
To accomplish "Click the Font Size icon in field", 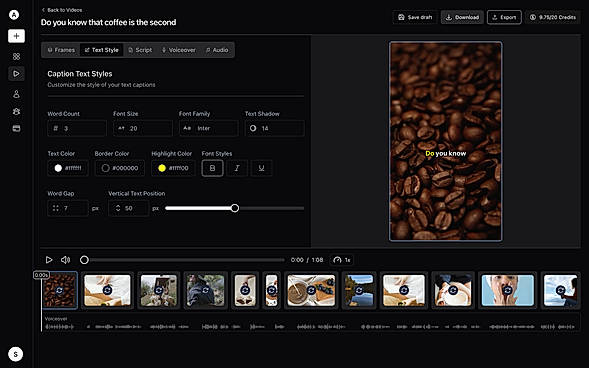I will click(121, 128).
